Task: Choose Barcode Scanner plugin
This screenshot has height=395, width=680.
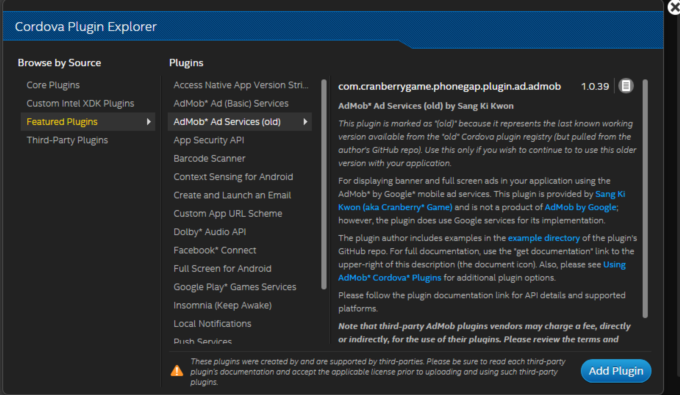Action: (x=209, y=158)
